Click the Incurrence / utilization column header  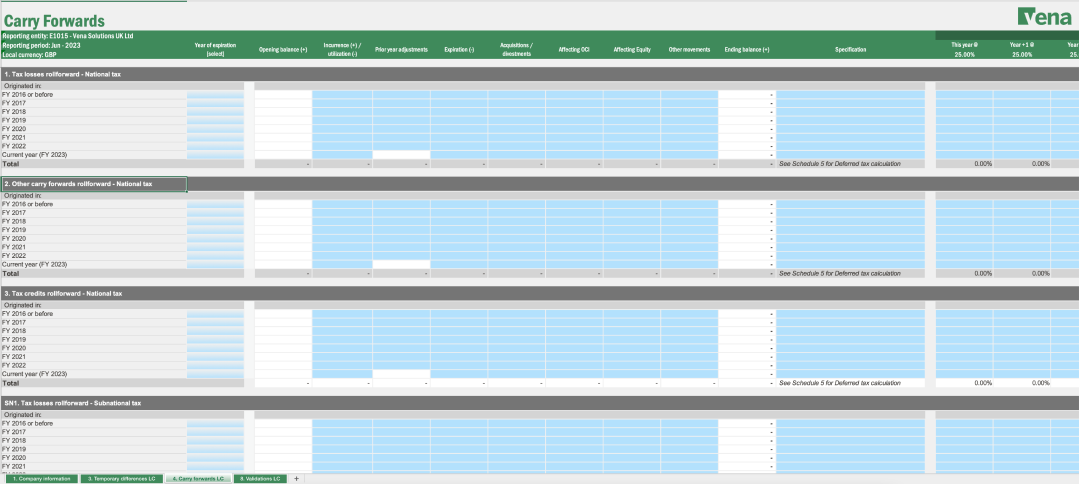pos(342,50)
